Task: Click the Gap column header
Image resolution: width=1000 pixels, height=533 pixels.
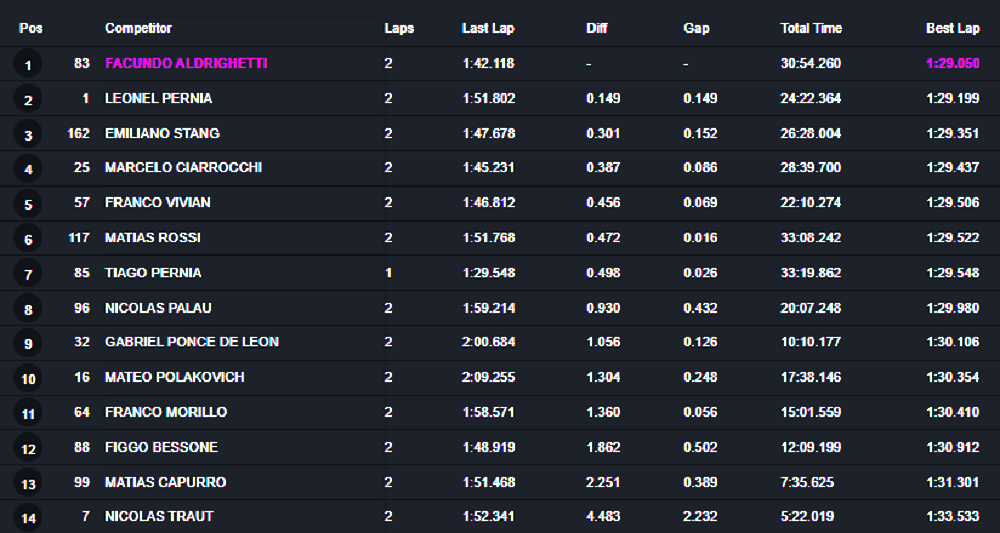Action: (696, 28)
